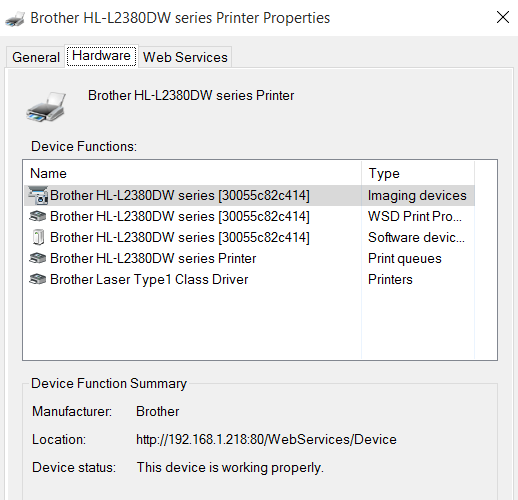
Task: Click the WebServices/Device location URL
Action: click(x=266, y=439)
